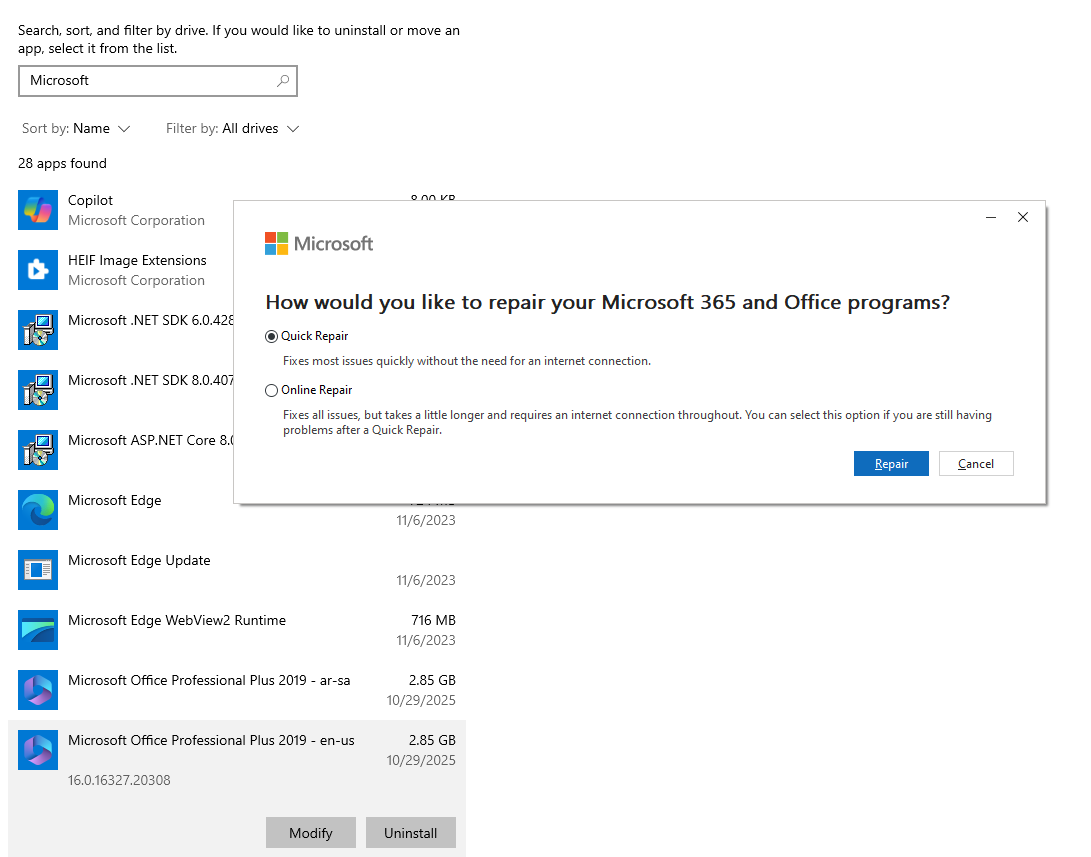Select the Microsoft Edge entry name

pyautogui.click(x=115, y=501)
